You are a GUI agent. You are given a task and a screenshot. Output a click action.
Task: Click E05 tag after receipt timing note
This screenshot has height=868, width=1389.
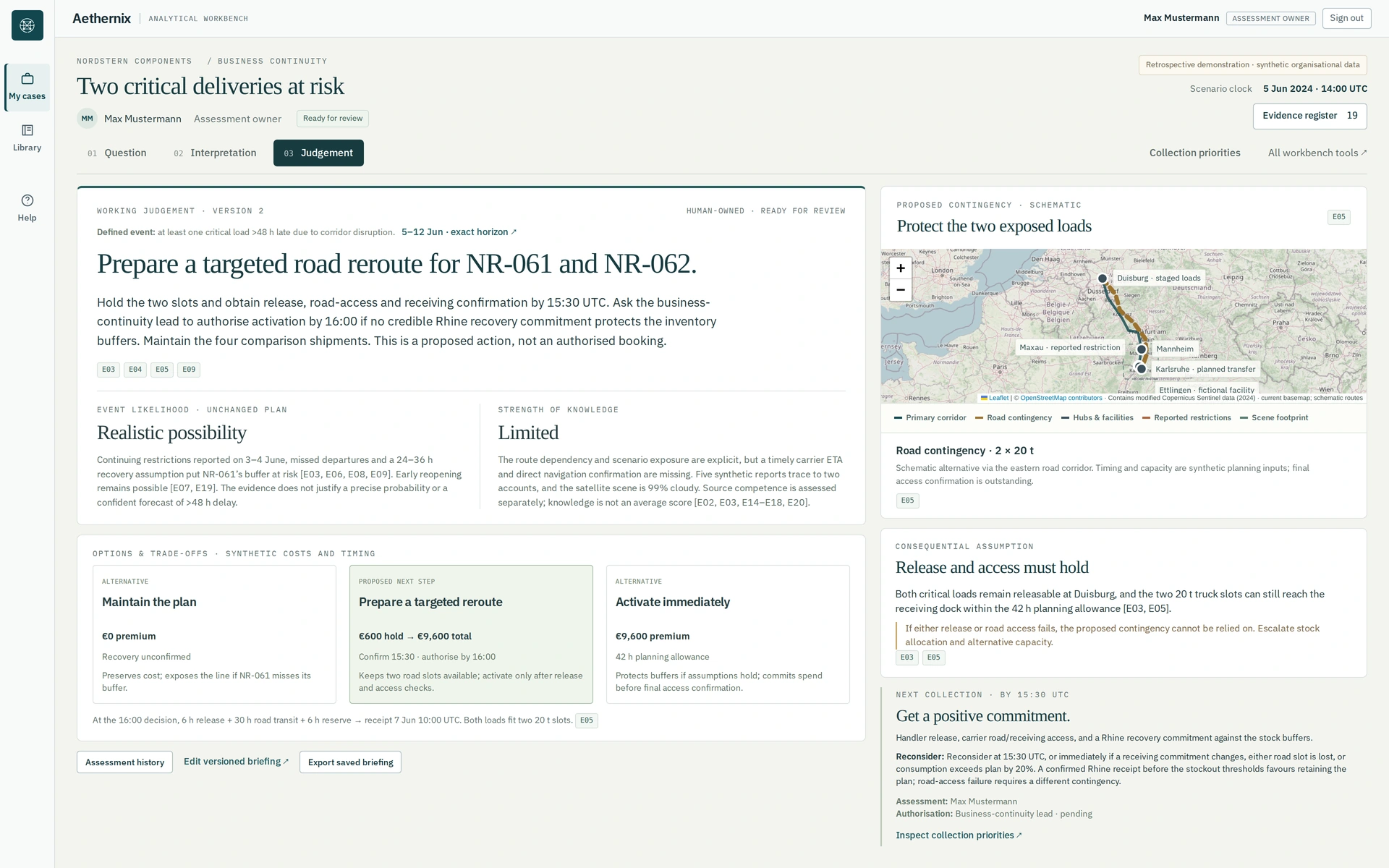[586, 720]
